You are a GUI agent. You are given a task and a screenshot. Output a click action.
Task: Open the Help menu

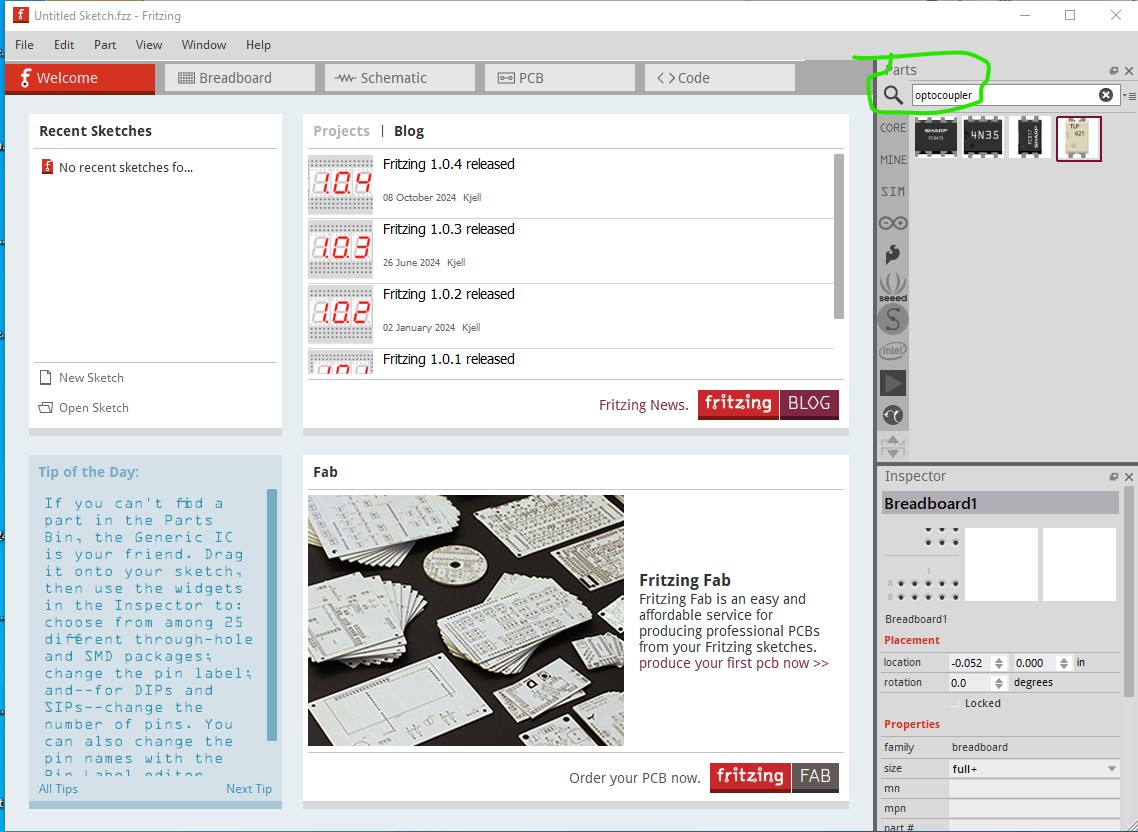(x=258, y=45)
